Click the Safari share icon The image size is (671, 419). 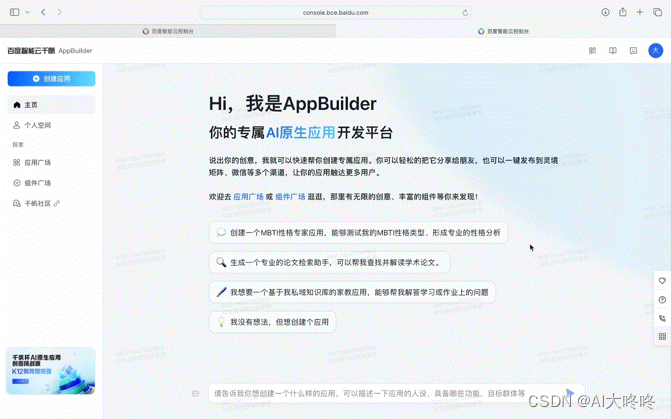[623, 12]
